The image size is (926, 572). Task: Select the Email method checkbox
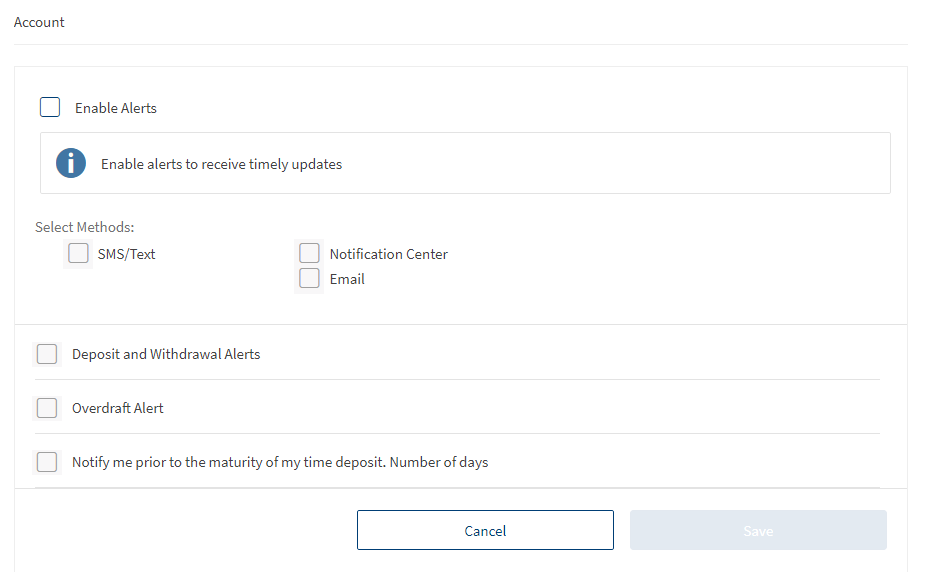(x=310, y=279)
